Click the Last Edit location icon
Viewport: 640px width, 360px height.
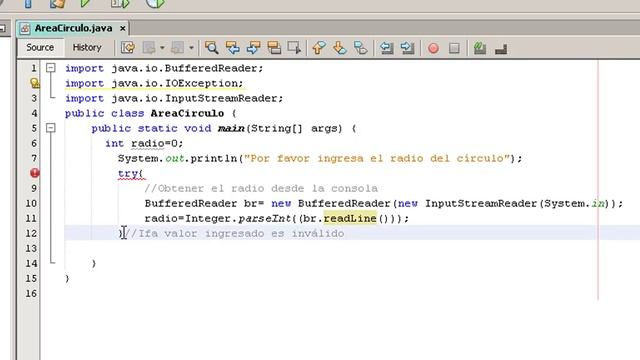128,48
